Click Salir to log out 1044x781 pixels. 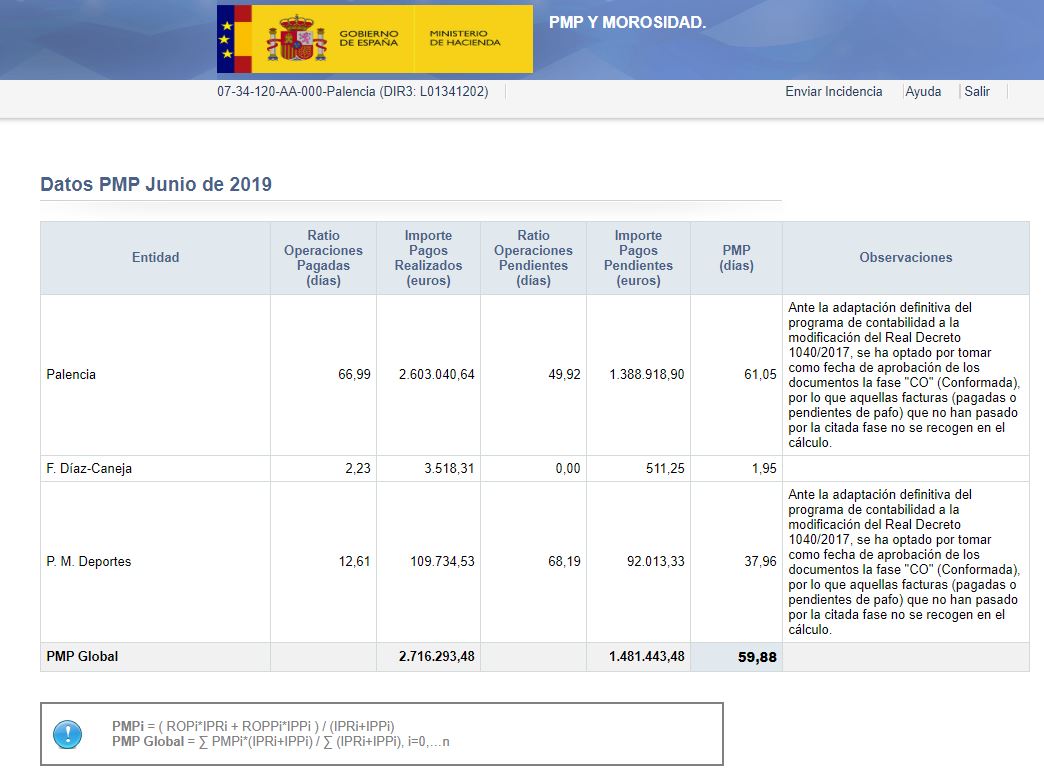[x=977, y=91]
